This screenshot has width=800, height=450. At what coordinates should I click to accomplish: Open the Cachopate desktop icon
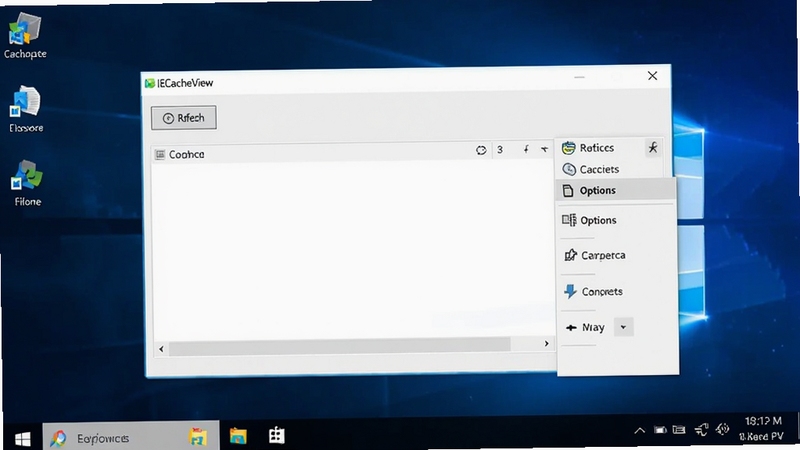(x=24, y=36)
